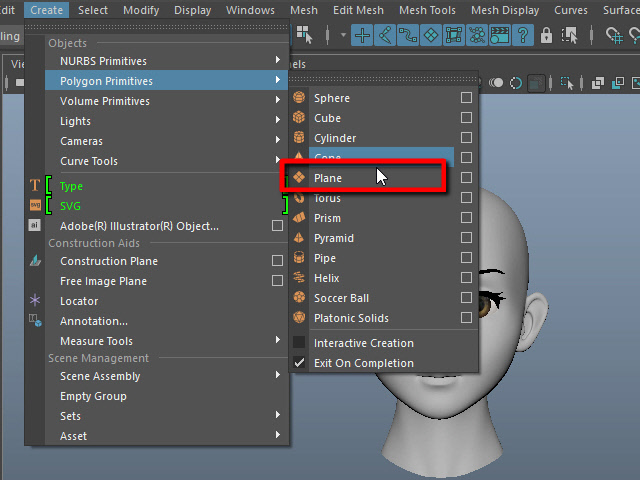Click the Plane primitive icon
Viewport: 640px width, 480px height.
[299, 178]
